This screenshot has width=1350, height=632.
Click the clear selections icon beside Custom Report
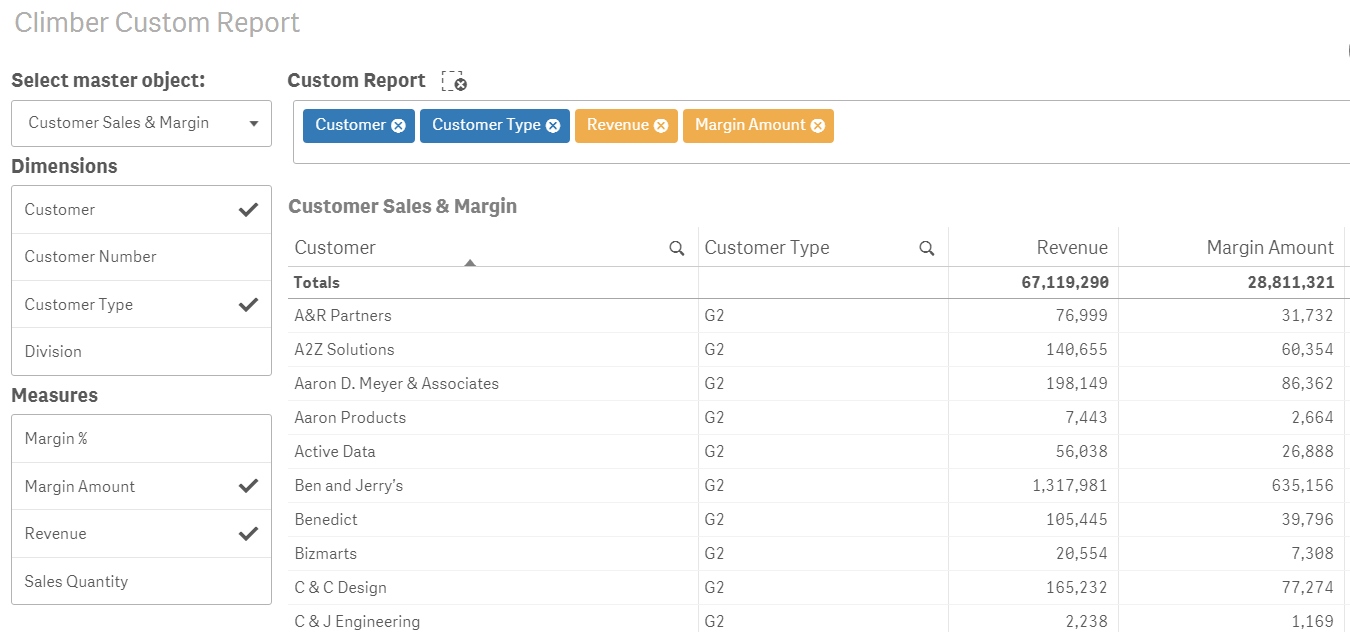(454, 81)
